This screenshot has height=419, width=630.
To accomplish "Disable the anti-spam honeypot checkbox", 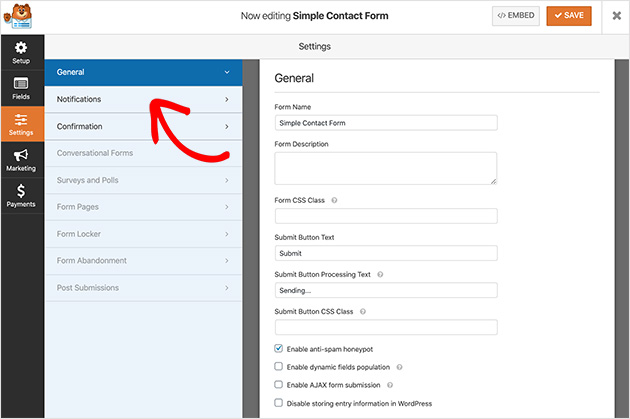I will pos(279,349).
